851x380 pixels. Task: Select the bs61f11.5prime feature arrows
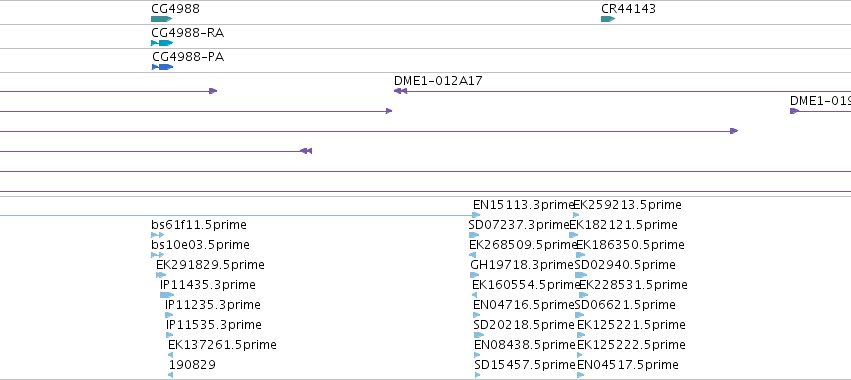157,235
